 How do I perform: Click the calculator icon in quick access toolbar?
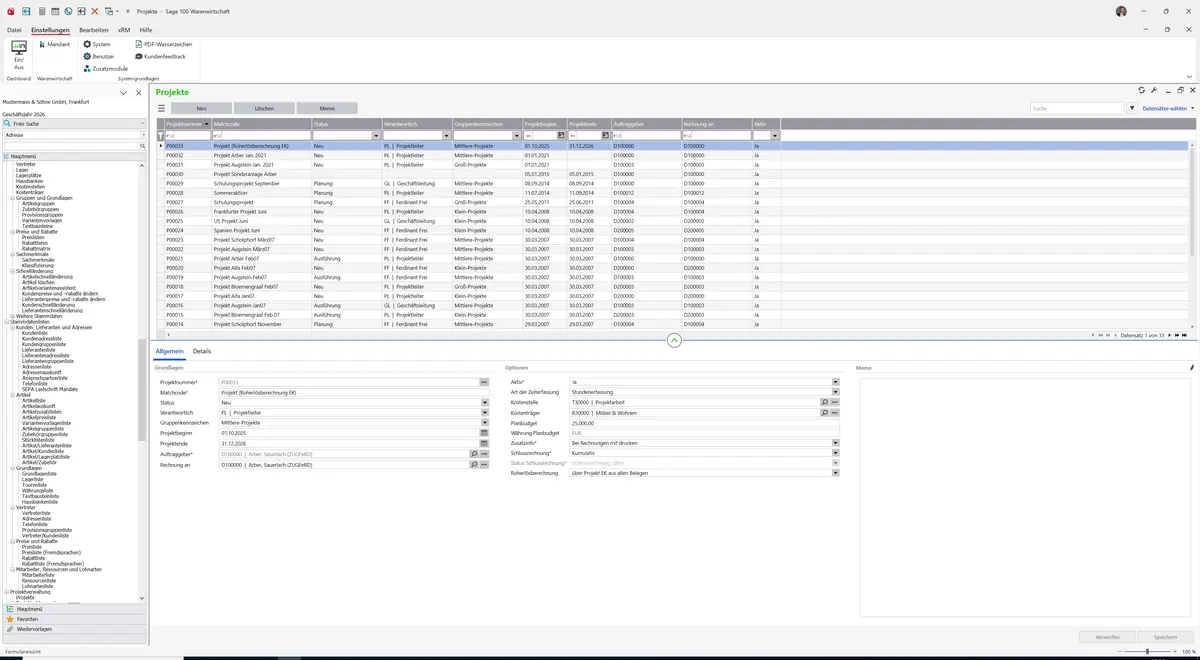pos(41,11)
